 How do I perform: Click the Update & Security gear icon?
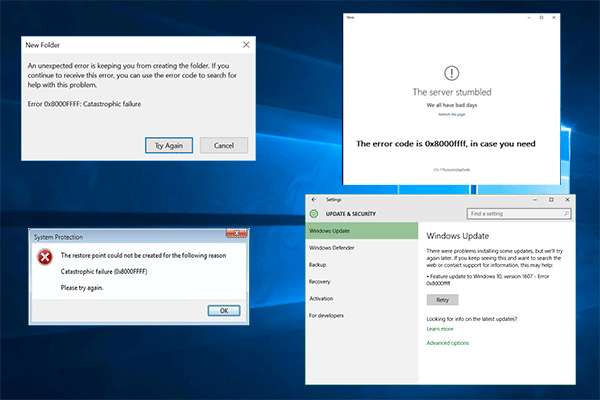(x=314, y=214)
